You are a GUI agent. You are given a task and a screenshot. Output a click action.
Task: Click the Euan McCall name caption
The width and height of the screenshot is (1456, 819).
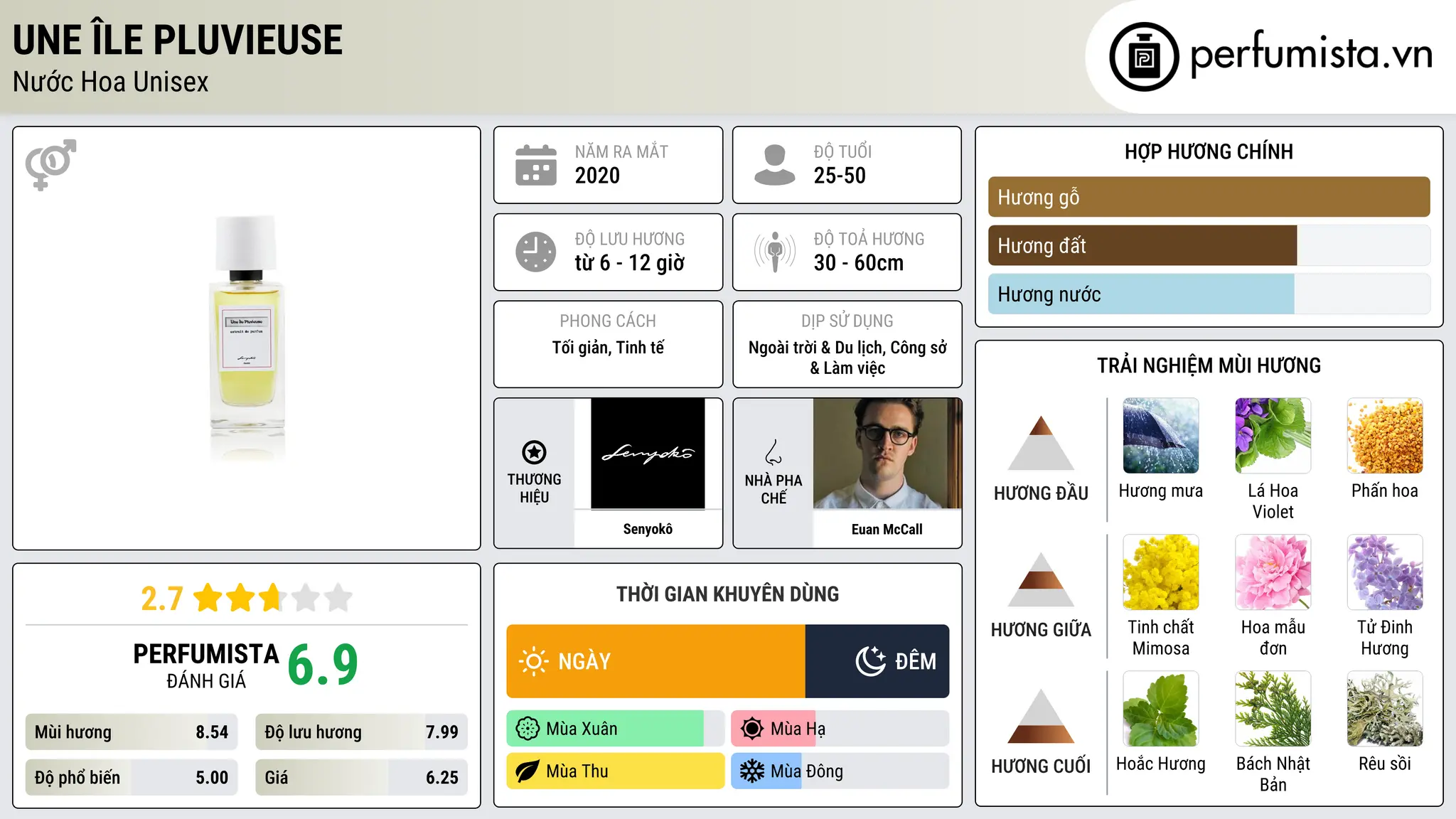pos(887,529)
